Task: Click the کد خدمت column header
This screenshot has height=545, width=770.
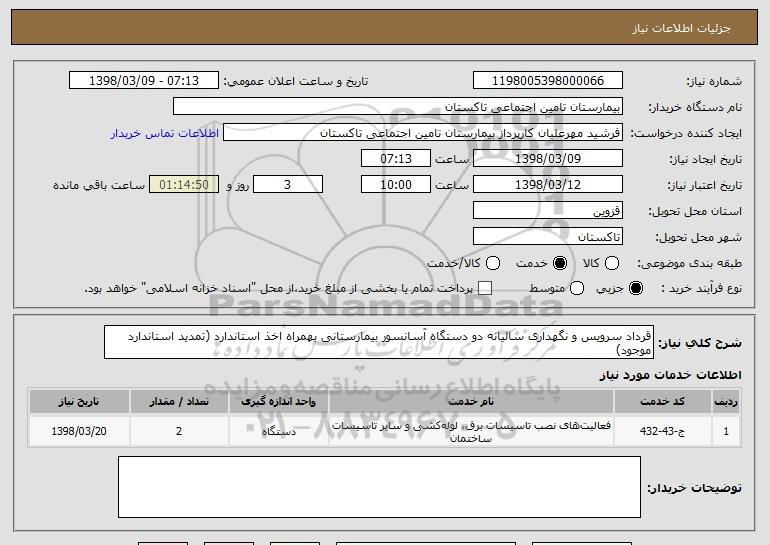Action: (x=662, y=402)
